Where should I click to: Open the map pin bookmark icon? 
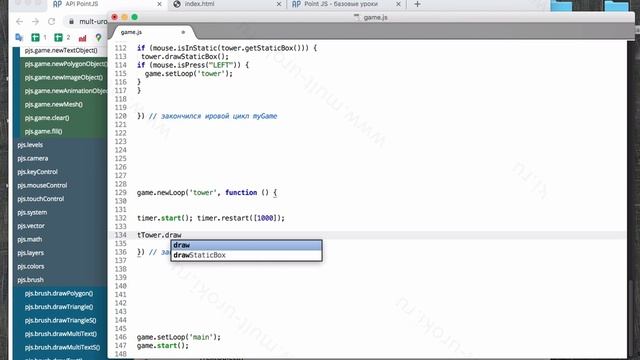point(98,38)
